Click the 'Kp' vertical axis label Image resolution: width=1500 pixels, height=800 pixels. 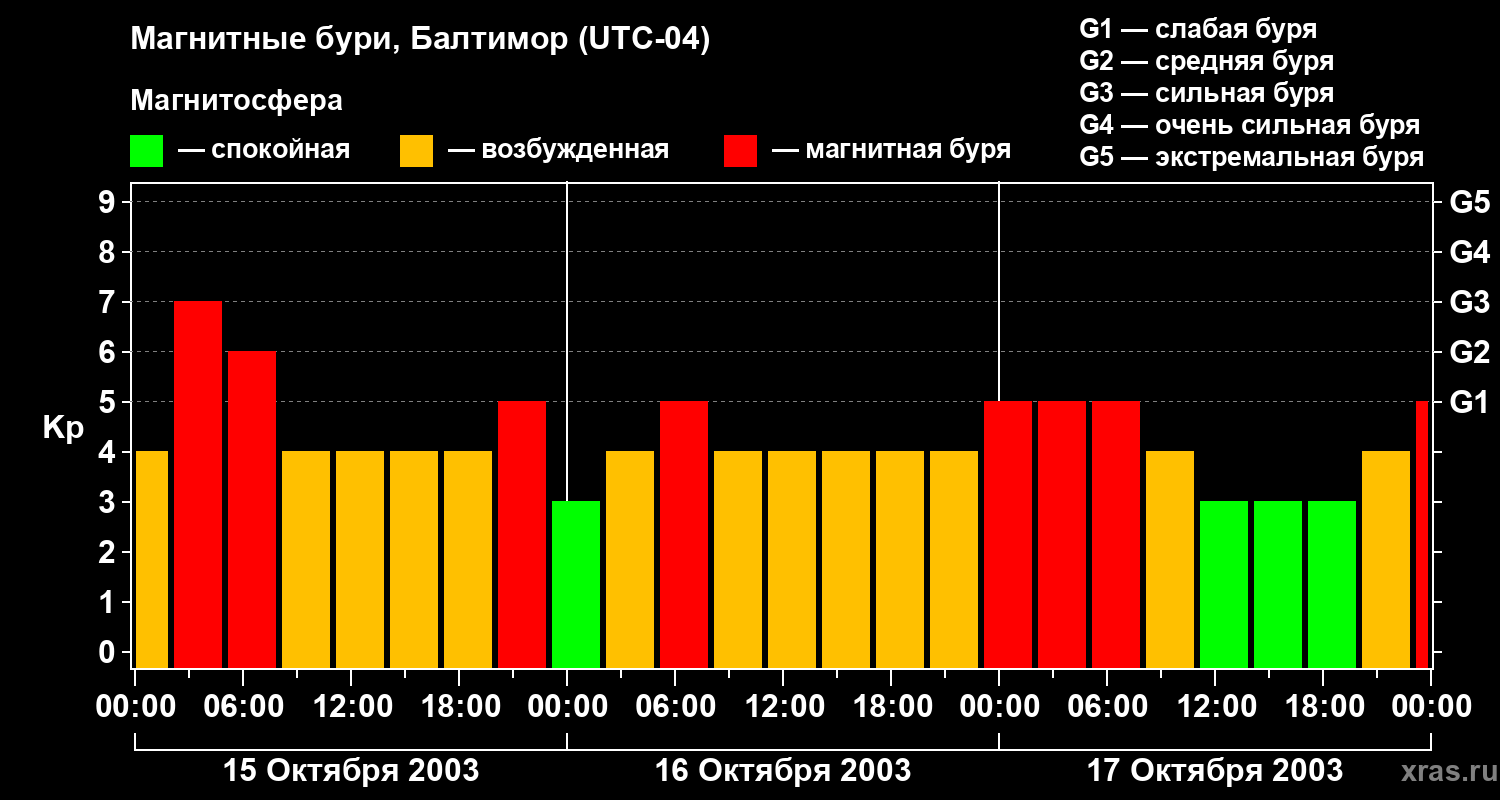coord(63,427)
